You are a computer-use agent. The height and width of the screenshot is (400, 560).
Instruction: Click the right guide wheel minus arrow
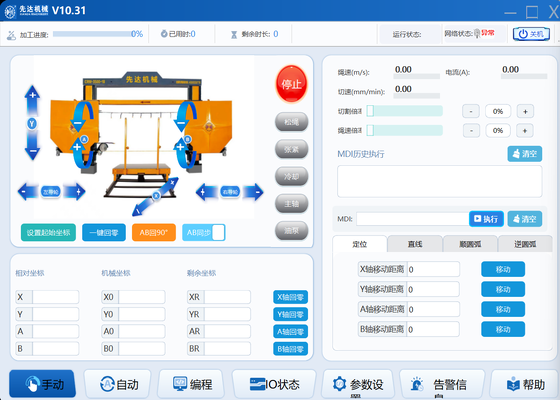click(255, 192)
